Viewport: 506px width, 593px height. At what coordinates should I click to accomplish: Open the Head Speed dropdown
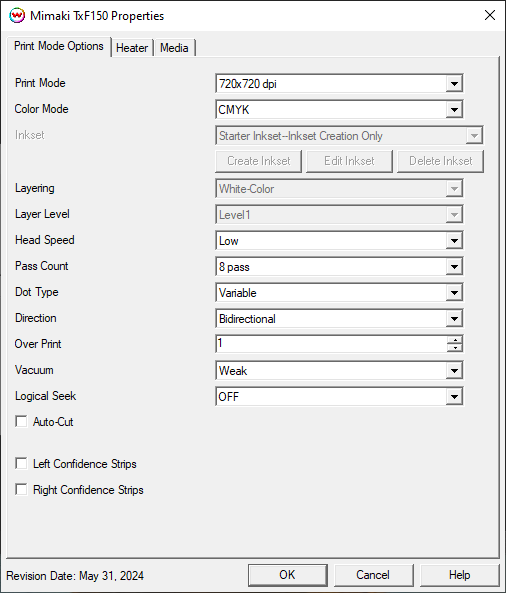339,241
